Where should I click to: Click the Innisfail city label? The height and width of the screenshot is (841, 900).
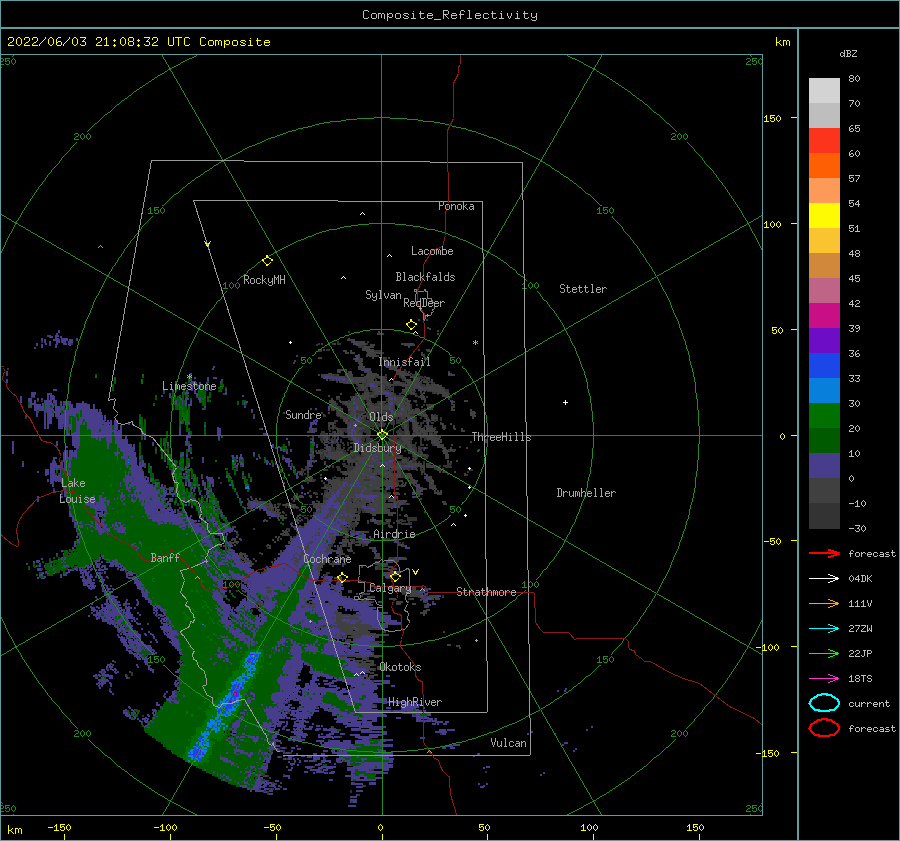[x=404, y=362]
